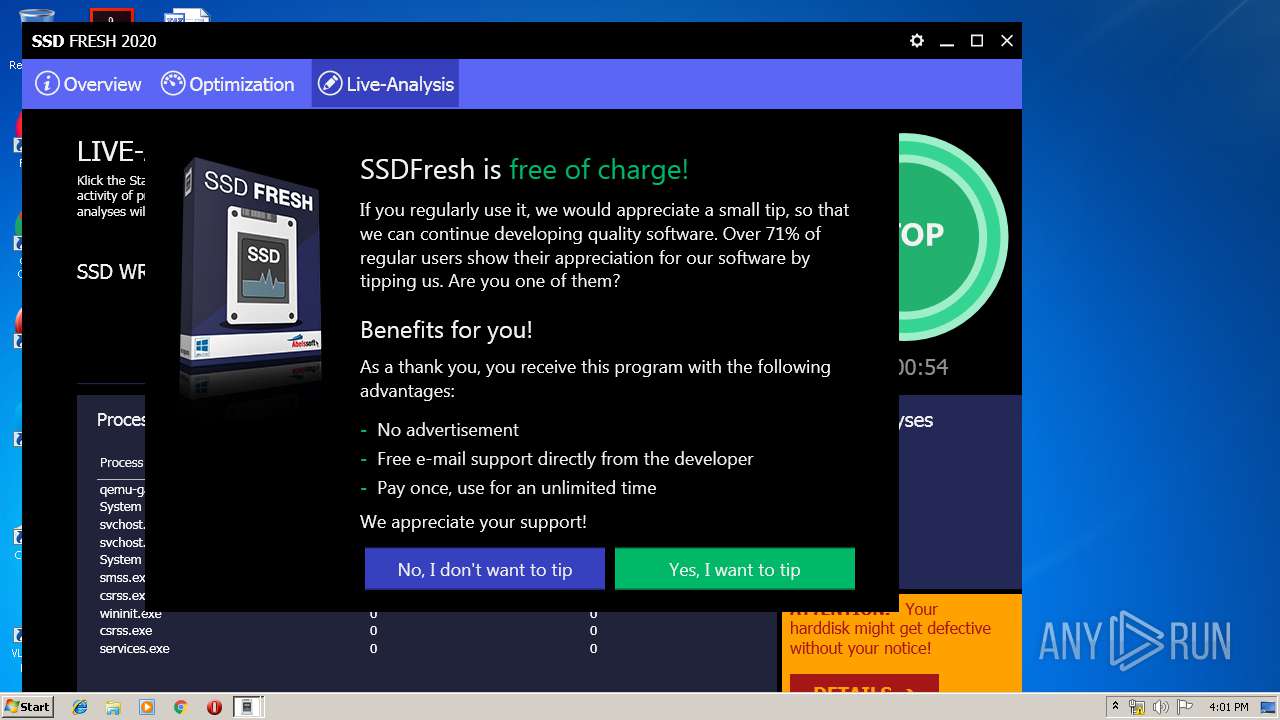Open the settings gear in title bar
Screen dimensions: 1280x720
917,41
